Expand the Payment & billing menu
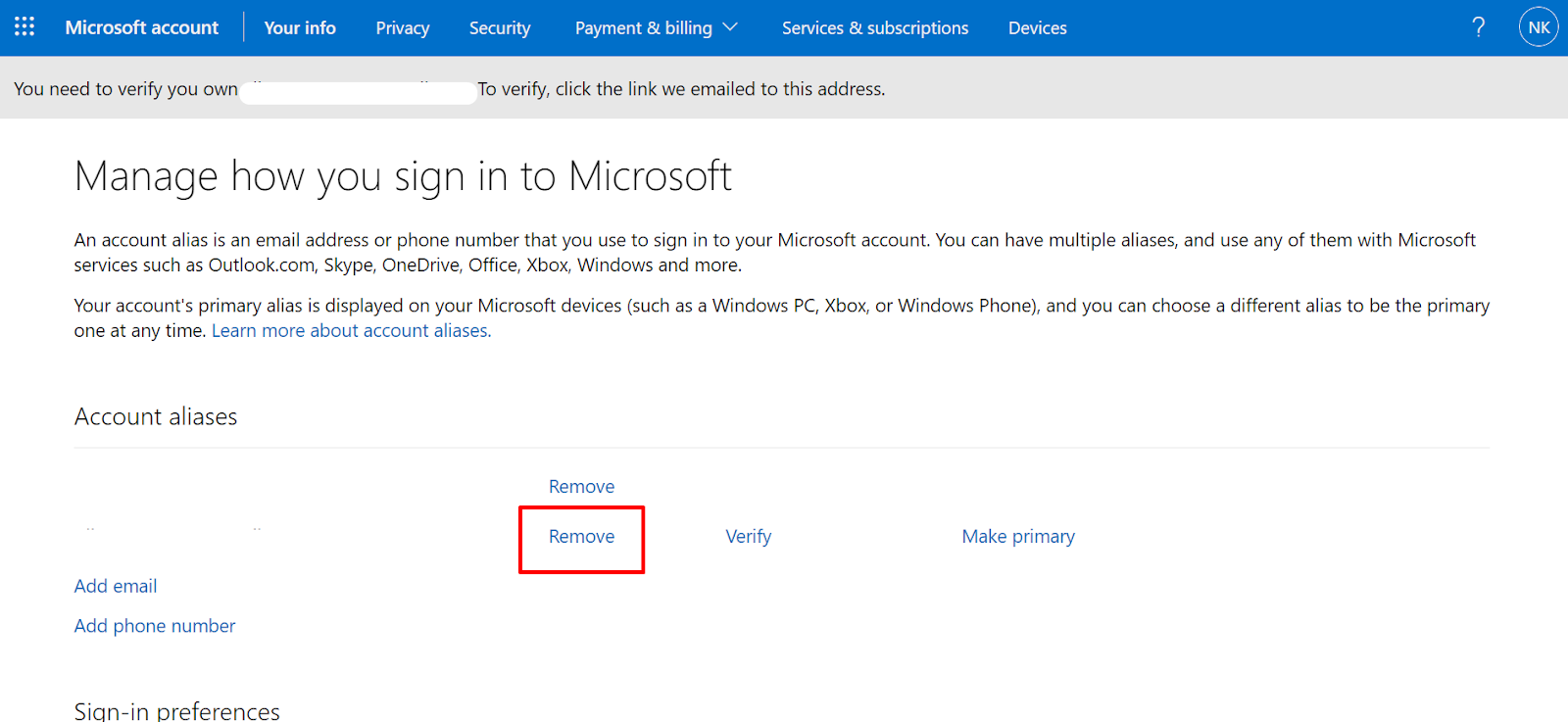The image size is (1568, 722). (x=656, y=28)
